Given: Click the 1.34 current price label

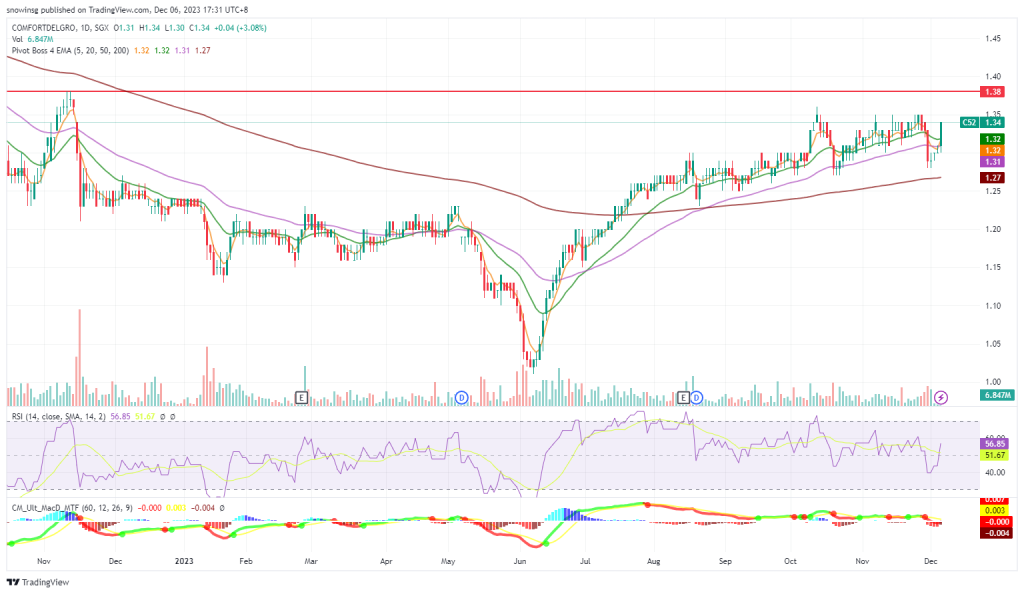Looking at the screenshot, I should (993, 122).
